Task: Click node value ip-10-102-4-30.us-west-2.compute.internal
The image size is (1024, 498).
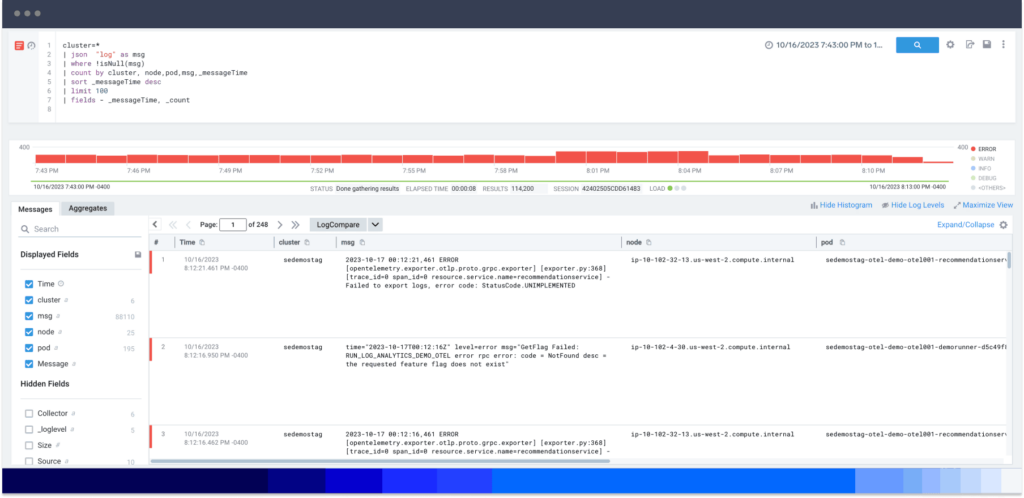Action: [x=711, y=347]
